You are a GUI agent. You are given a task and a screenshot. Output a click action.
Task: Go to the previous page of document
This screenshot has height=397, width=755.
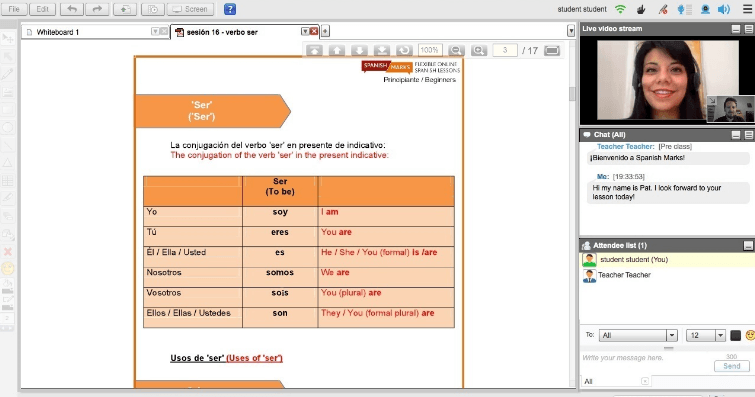[337, 50]
